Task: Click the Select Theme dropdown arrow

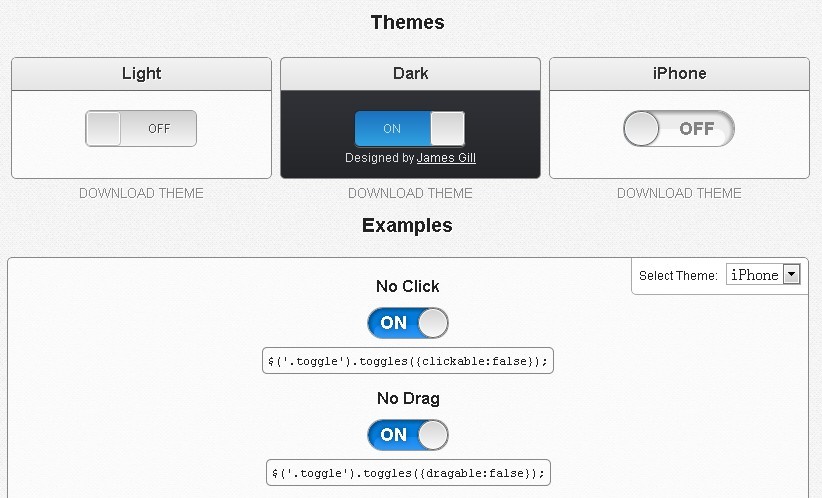Action: (792, 275)
